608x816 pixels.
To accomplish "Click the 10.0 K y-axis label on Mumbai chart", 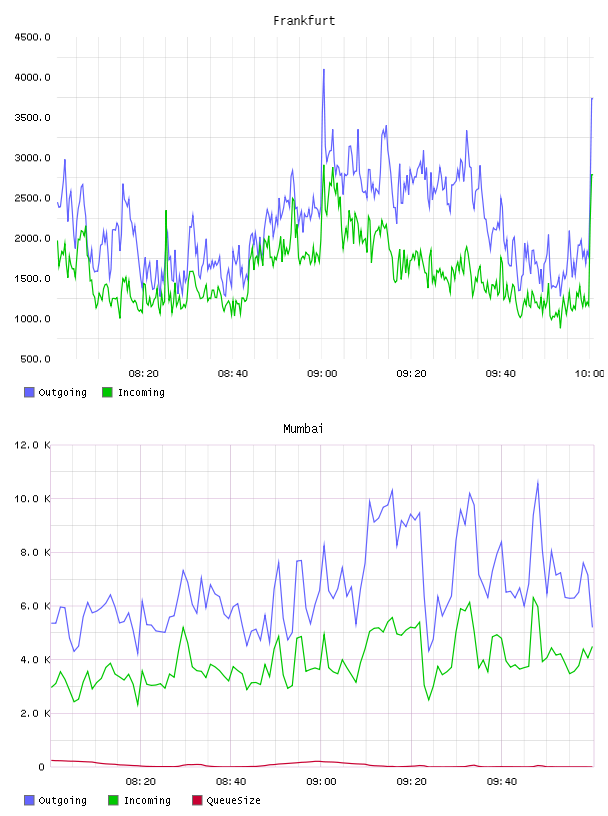I will 32,499.
